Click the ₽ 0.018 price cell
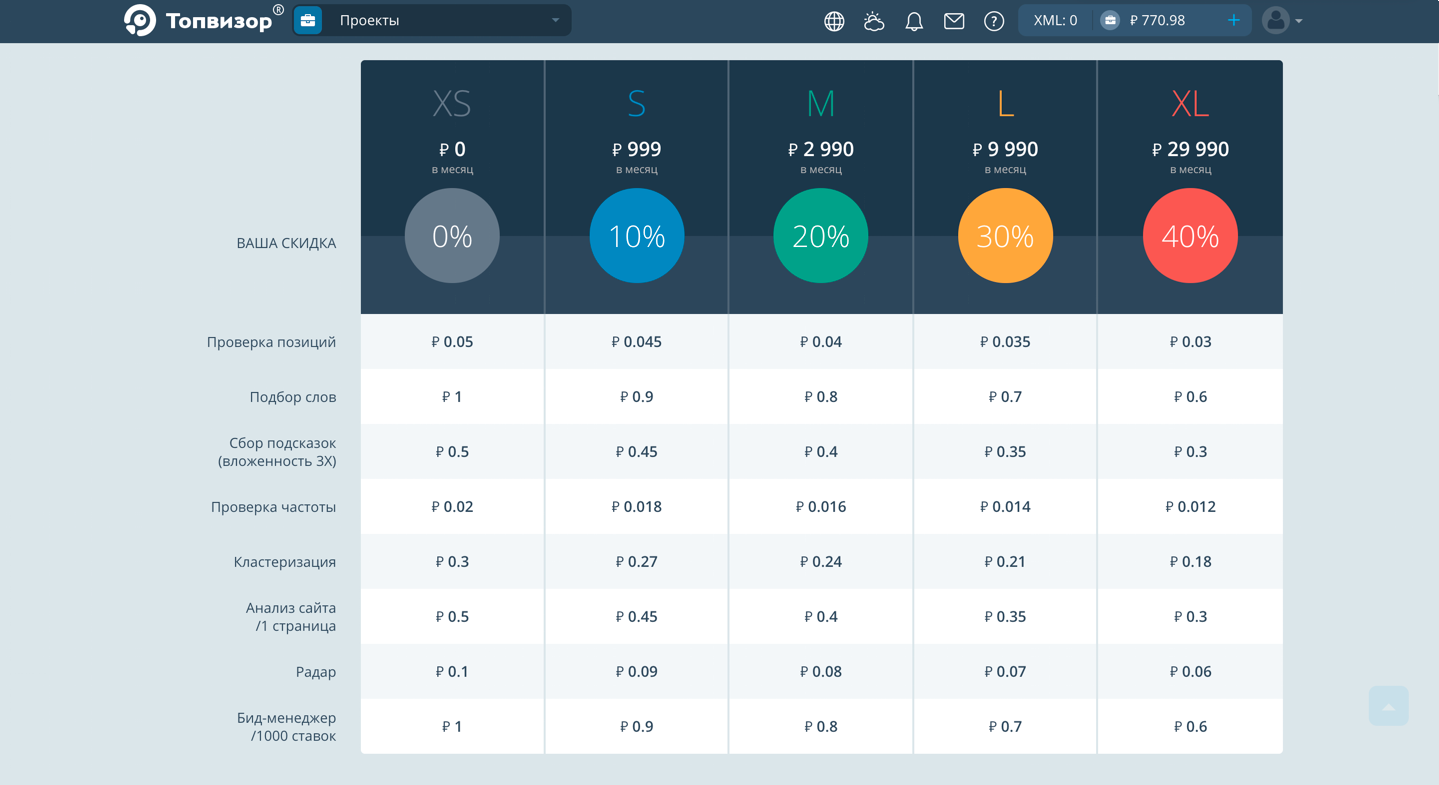The image size is (1439, 785). point(636,507)
